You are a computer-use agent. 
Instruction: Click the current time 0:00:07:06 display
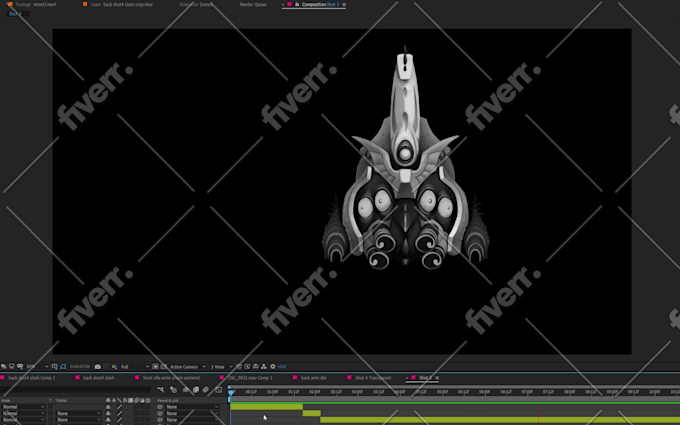[80, 366]
